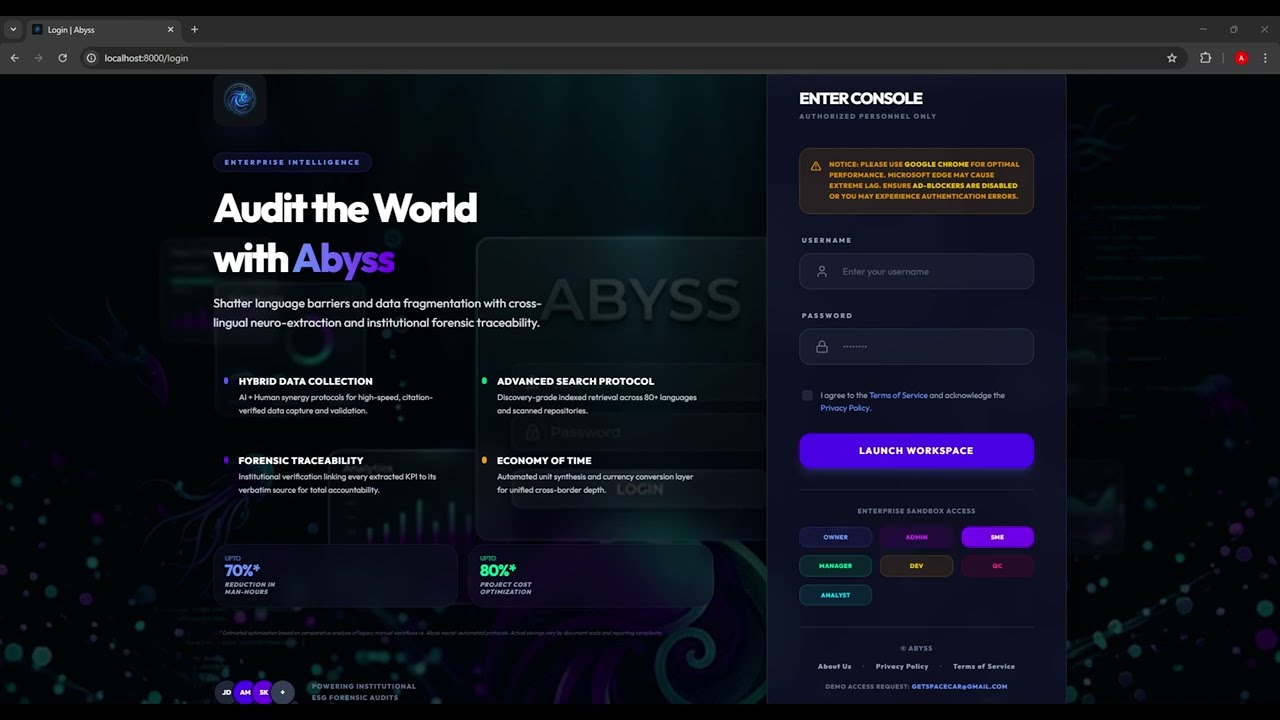Open About Us footer link
The height and width of the screenshot is (720, 1280).
834,666
